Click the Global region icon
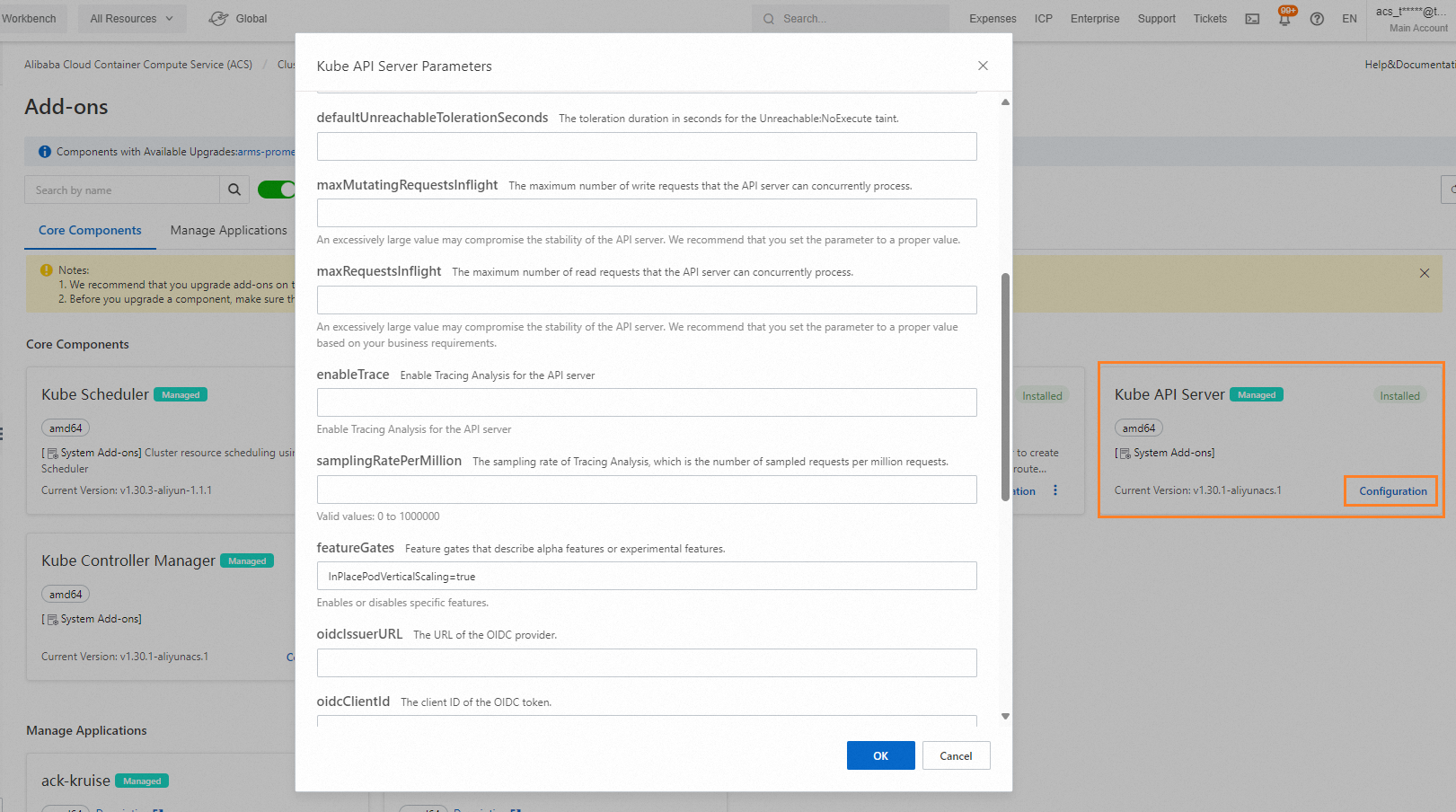The width and height of the screenshot is (1456, 812). click(x=218, y=18)
